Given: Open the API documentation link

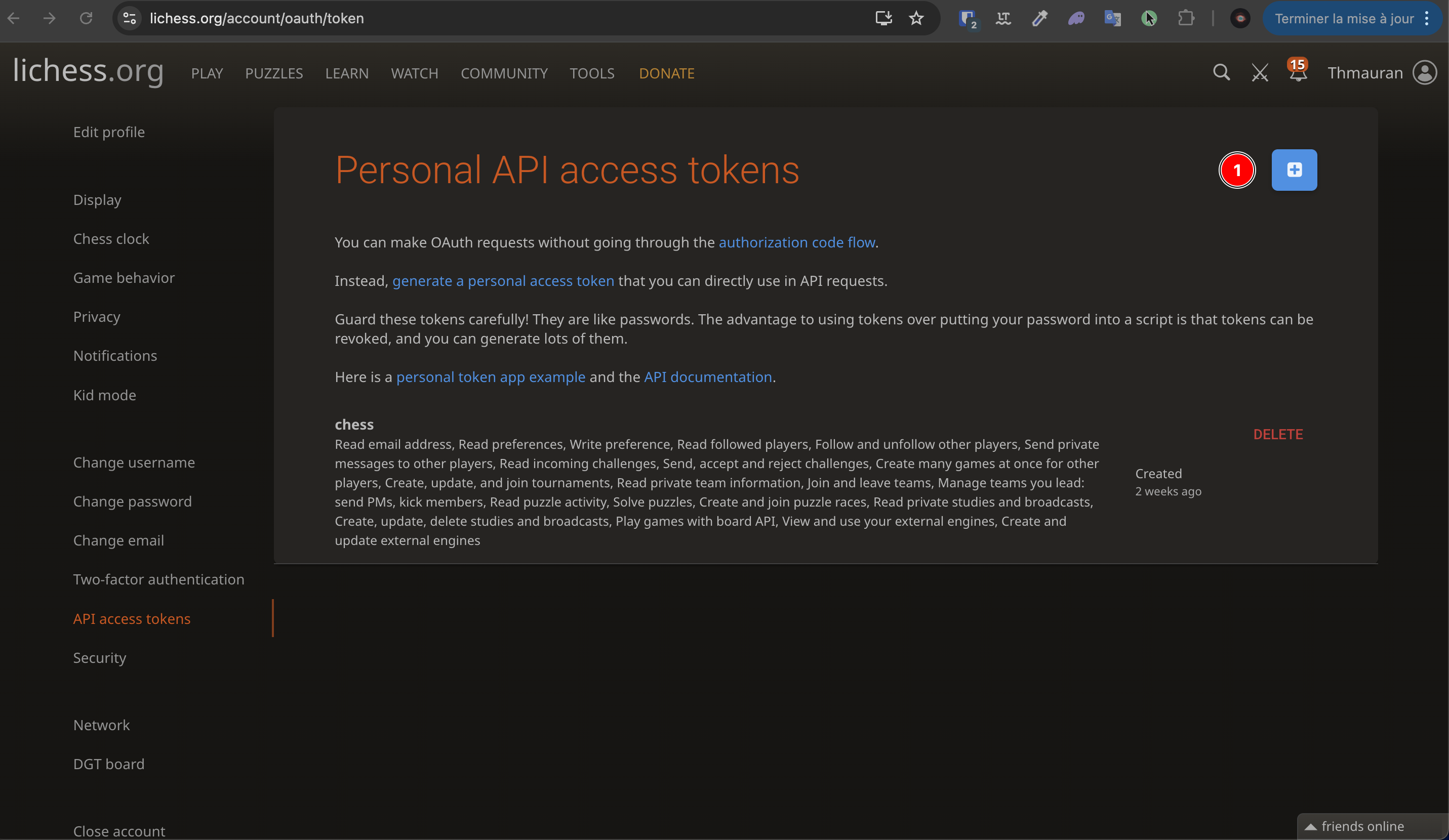Looking at the screenshot, I should [707, 377].
